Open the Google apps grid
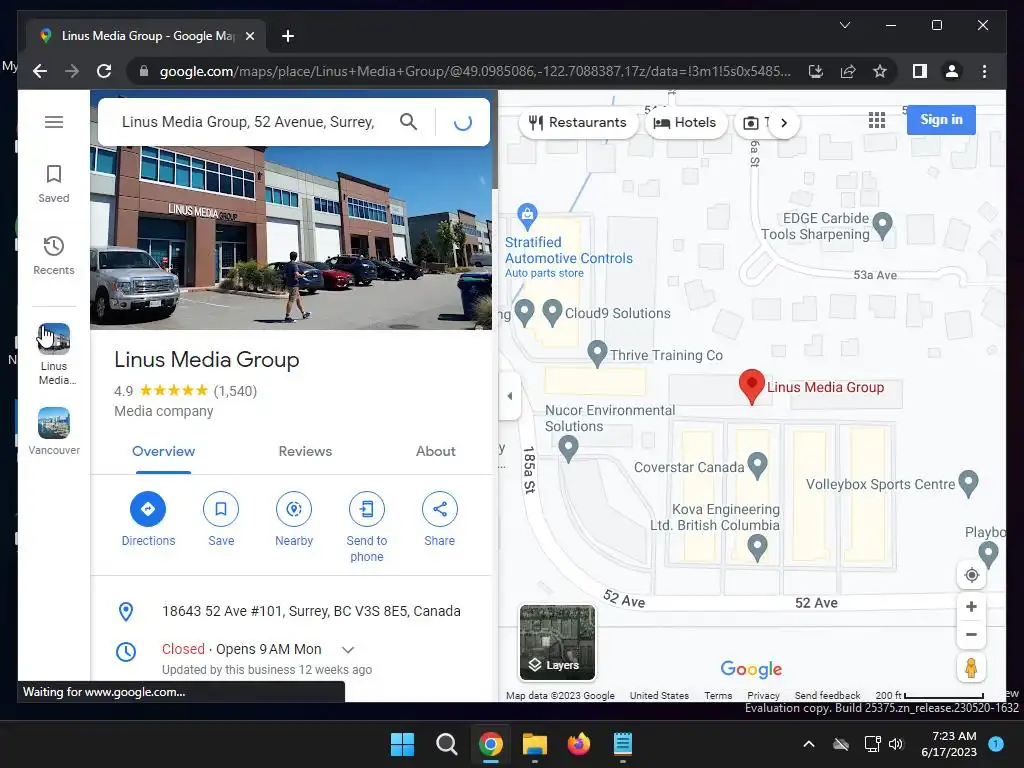 (876, 120)
